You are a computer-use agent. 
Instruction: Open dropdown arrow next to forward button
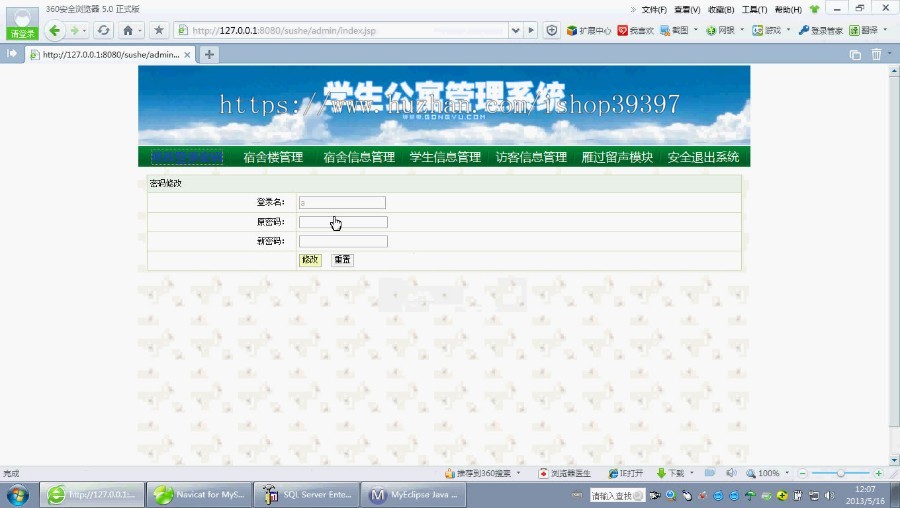(85, 30)
